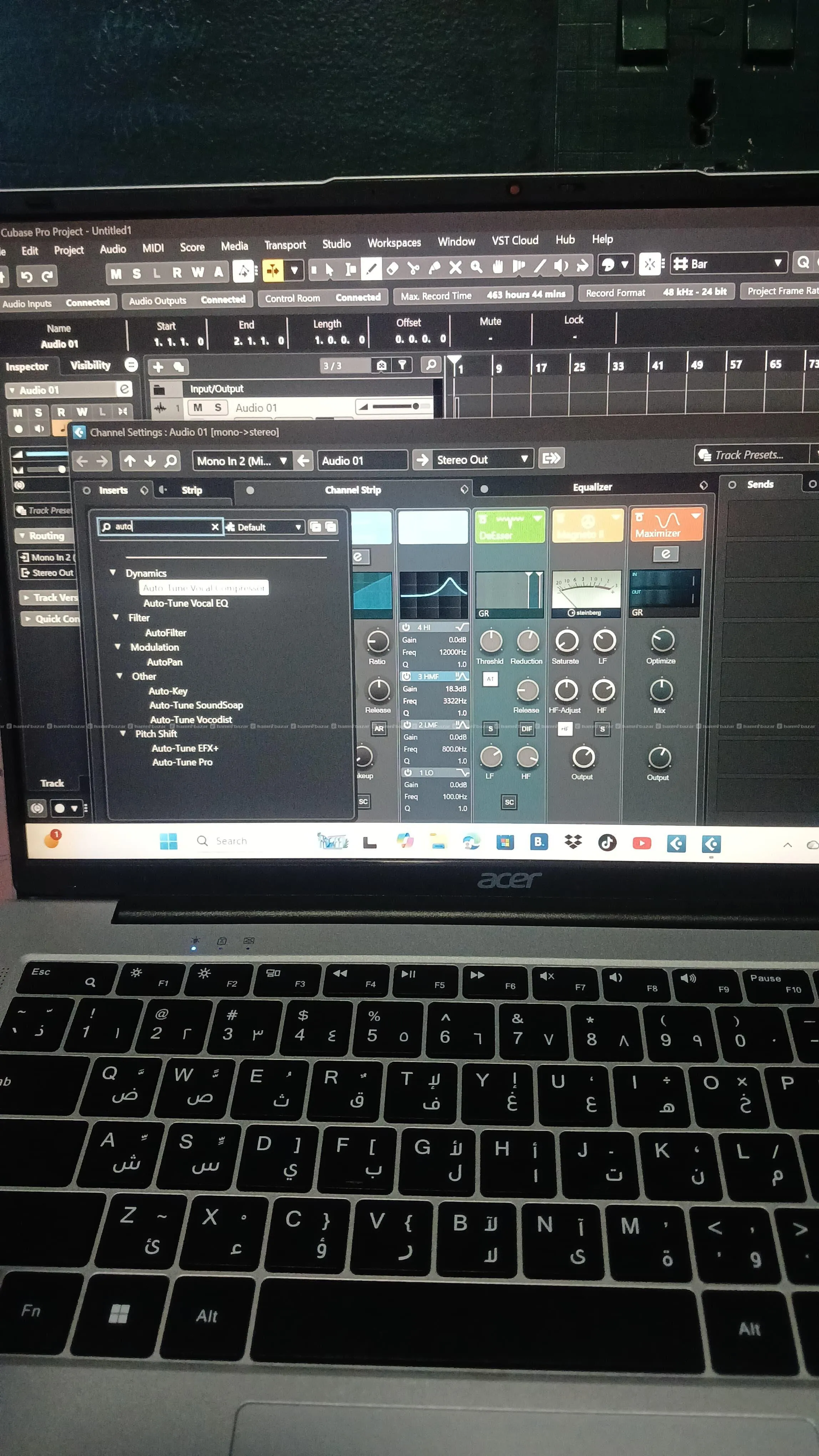Click the Undo arrow icon
This screenshot has width=819, height=1456.
point(26,277)
